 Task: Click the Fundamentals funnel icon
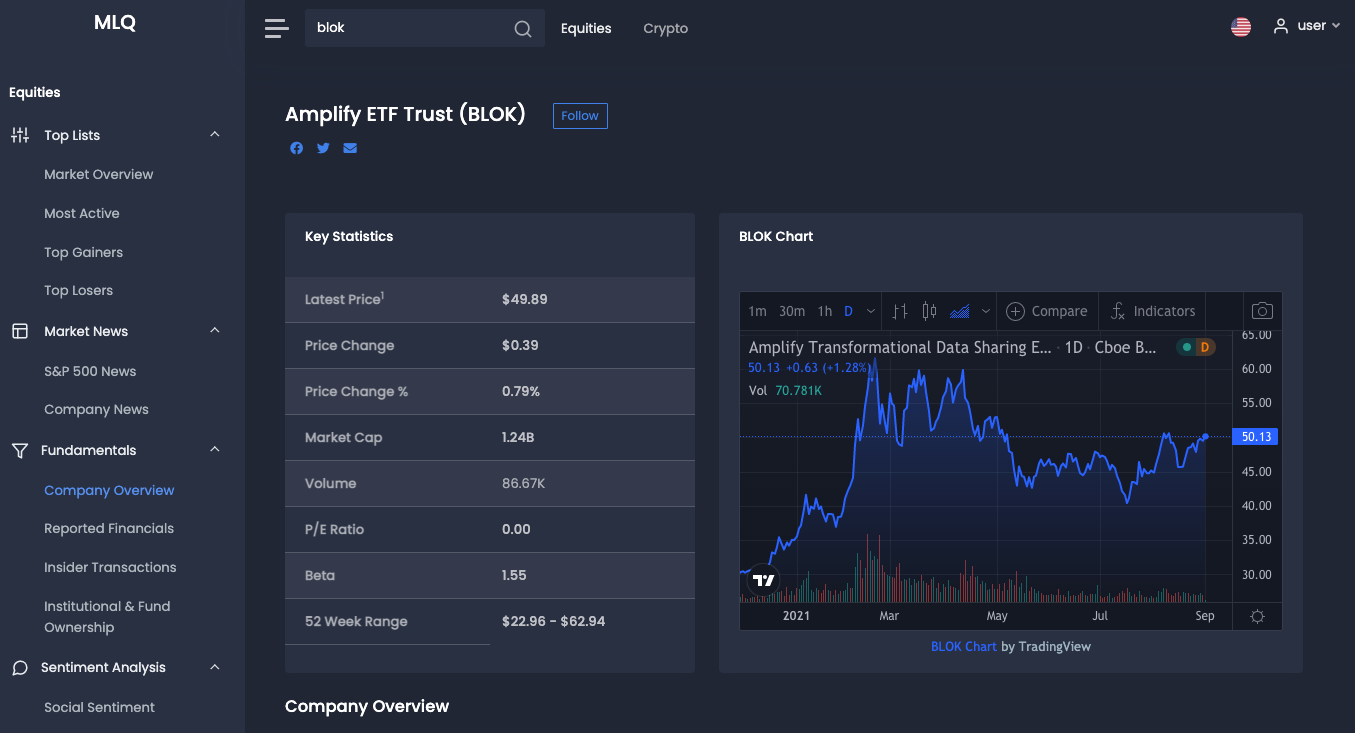pos(20,450)
